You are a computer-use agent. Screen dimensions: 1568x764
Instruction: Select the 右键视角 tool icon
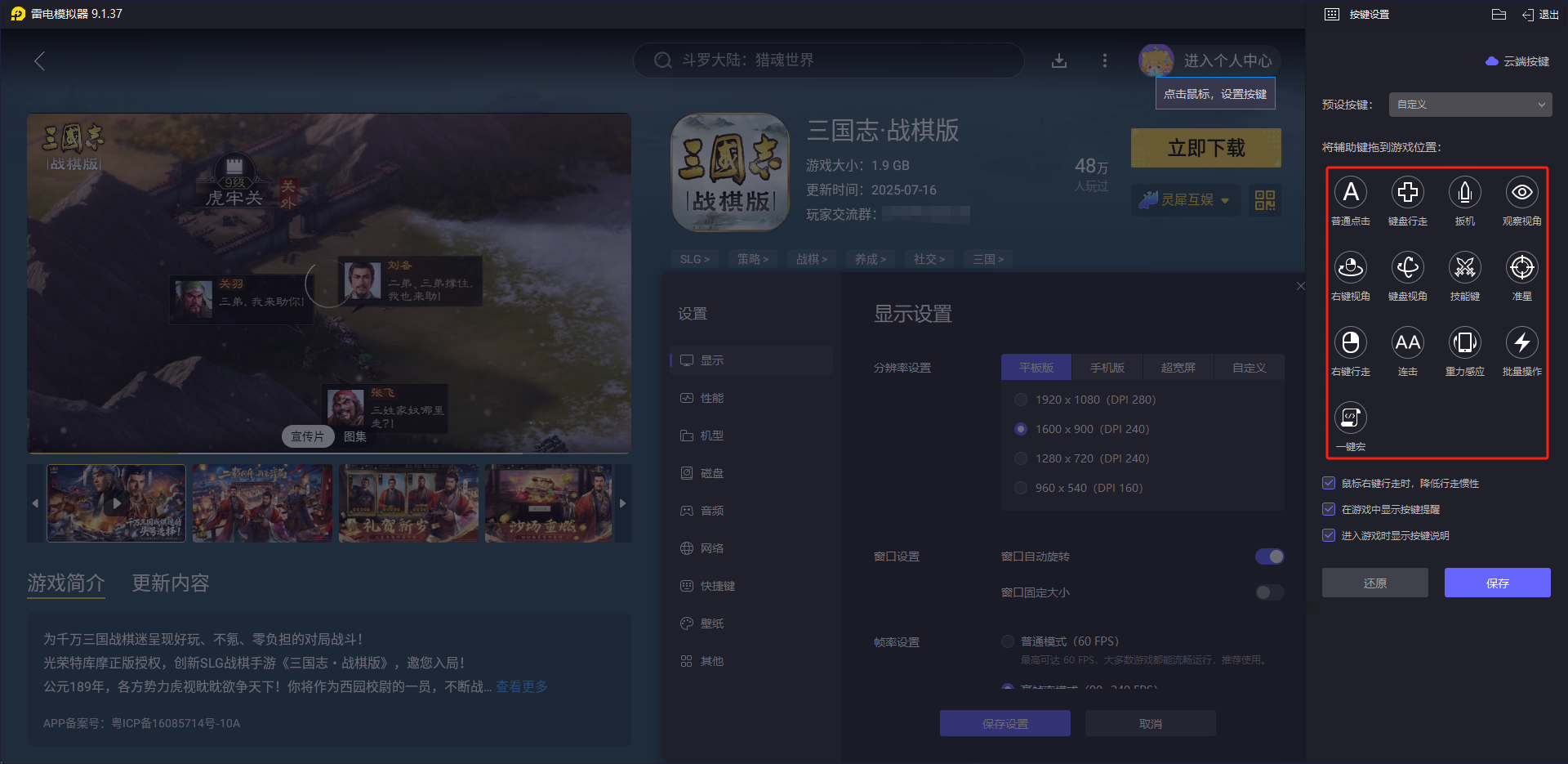click(x=1351, y=267)
